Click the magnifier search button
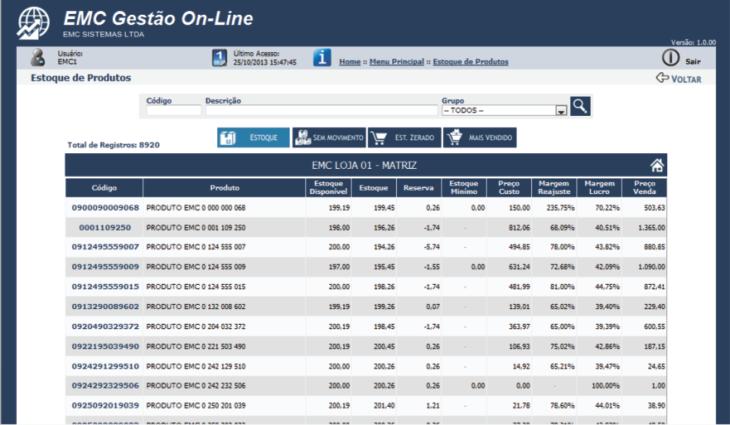Viewport: 730px width, 425px height. 580,106
